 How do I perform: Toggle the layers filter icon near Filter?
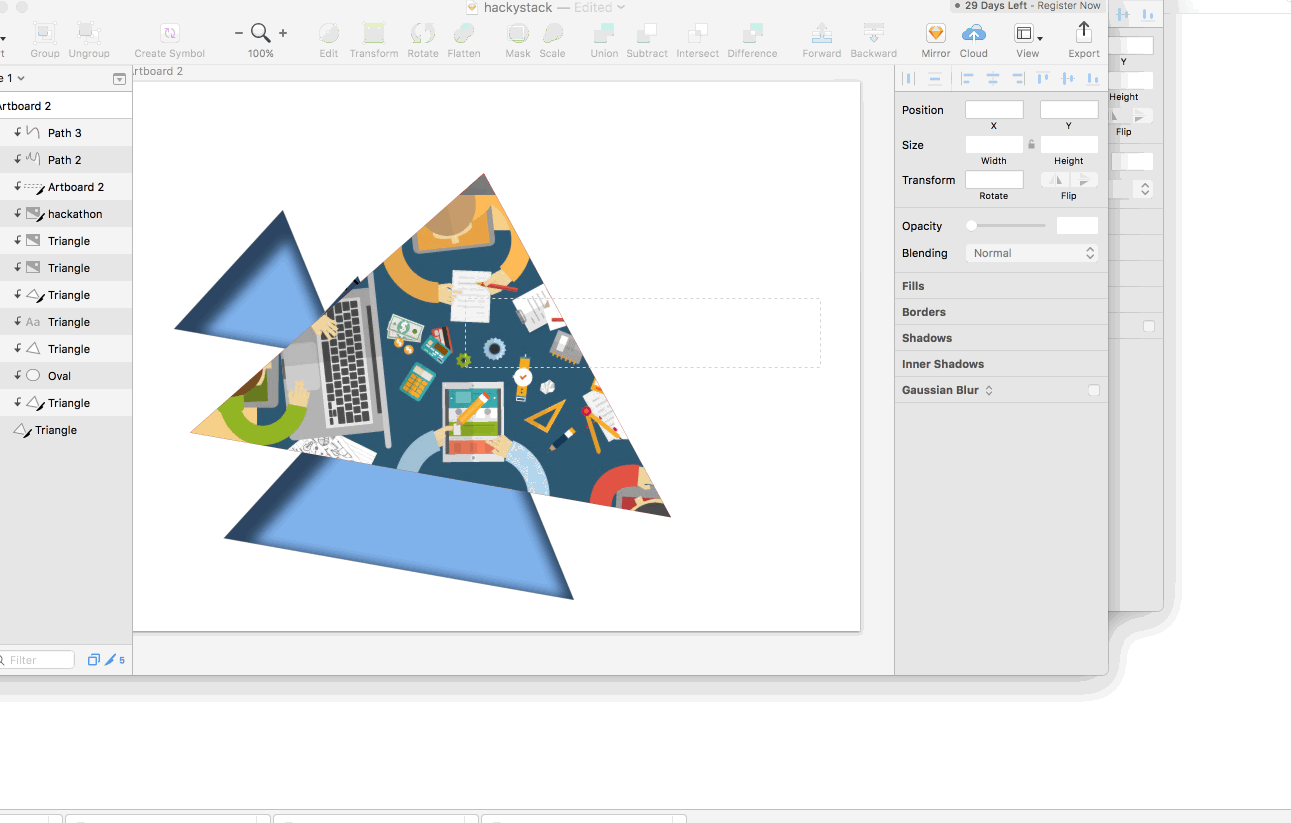pyautogui.click(x=93, y=660)
